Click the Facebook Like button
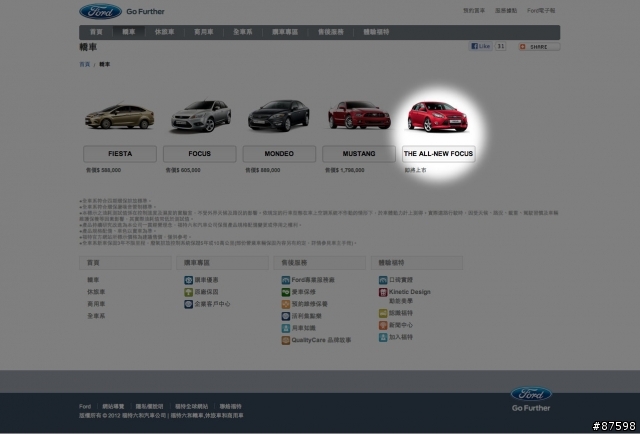The height and width of the screenshot is (434, 640). pos(480,46)
